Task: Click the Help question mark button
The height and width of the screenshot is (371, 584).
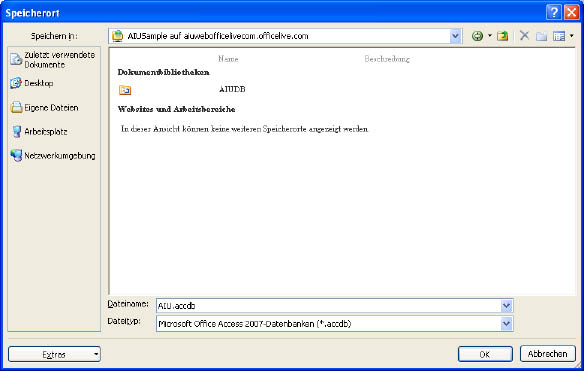Action: 554,13
